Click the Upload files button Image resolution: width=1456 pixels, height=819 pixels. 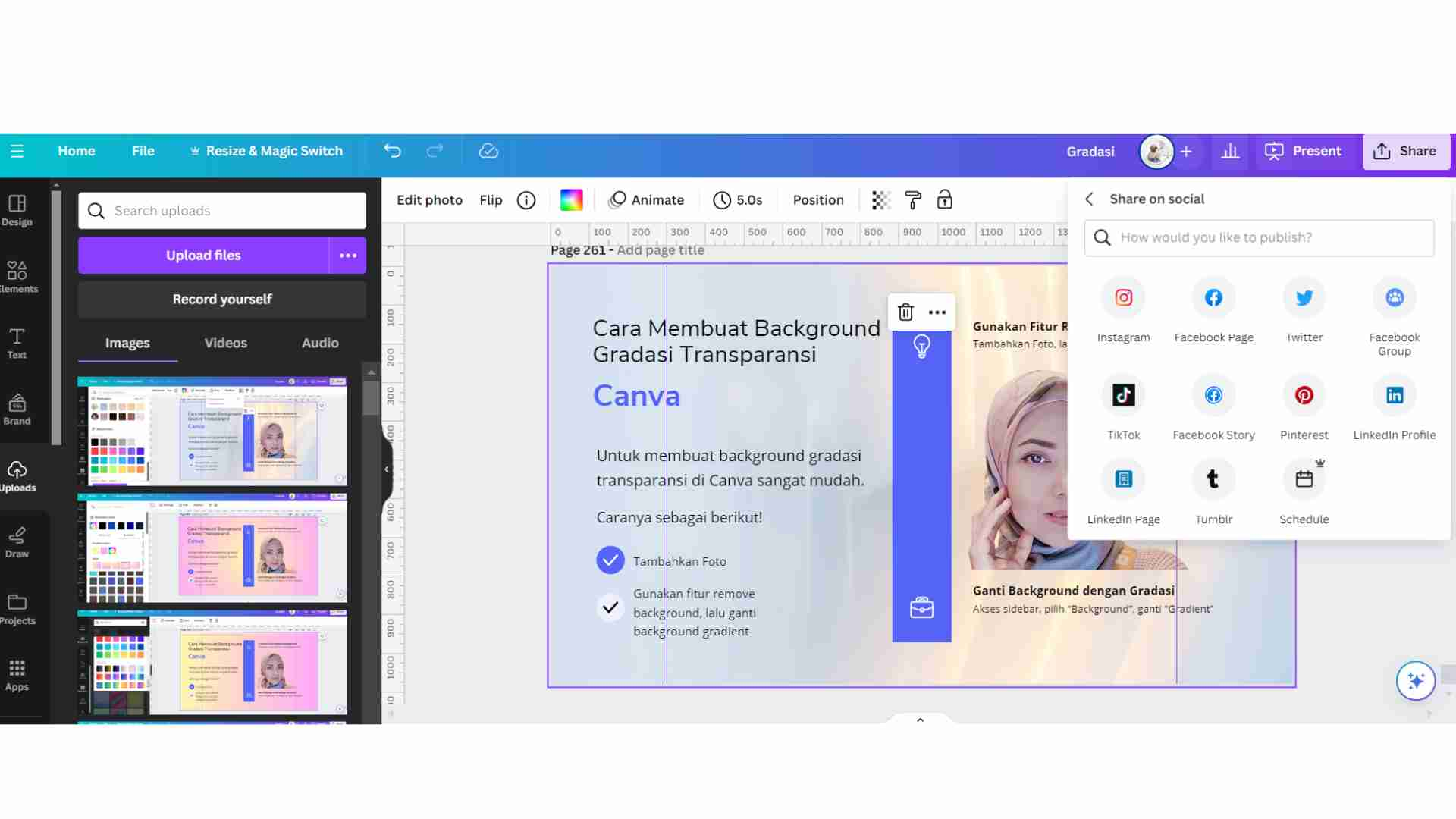tap(203, 254)
